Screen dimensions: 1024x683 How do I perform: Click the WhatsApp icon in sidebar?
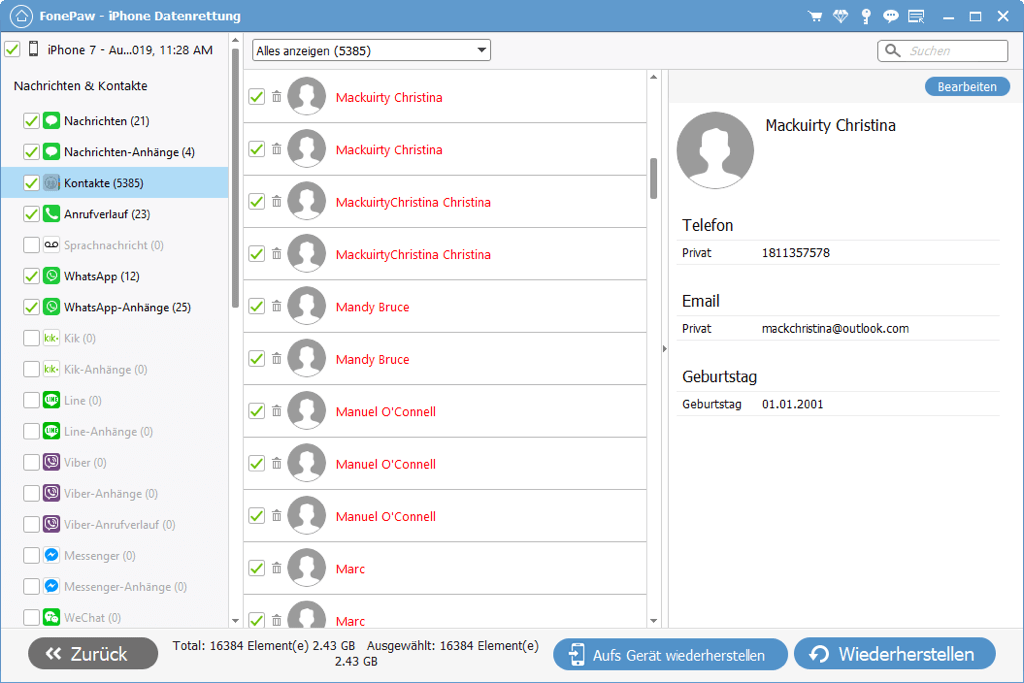(x=51, y=276)
